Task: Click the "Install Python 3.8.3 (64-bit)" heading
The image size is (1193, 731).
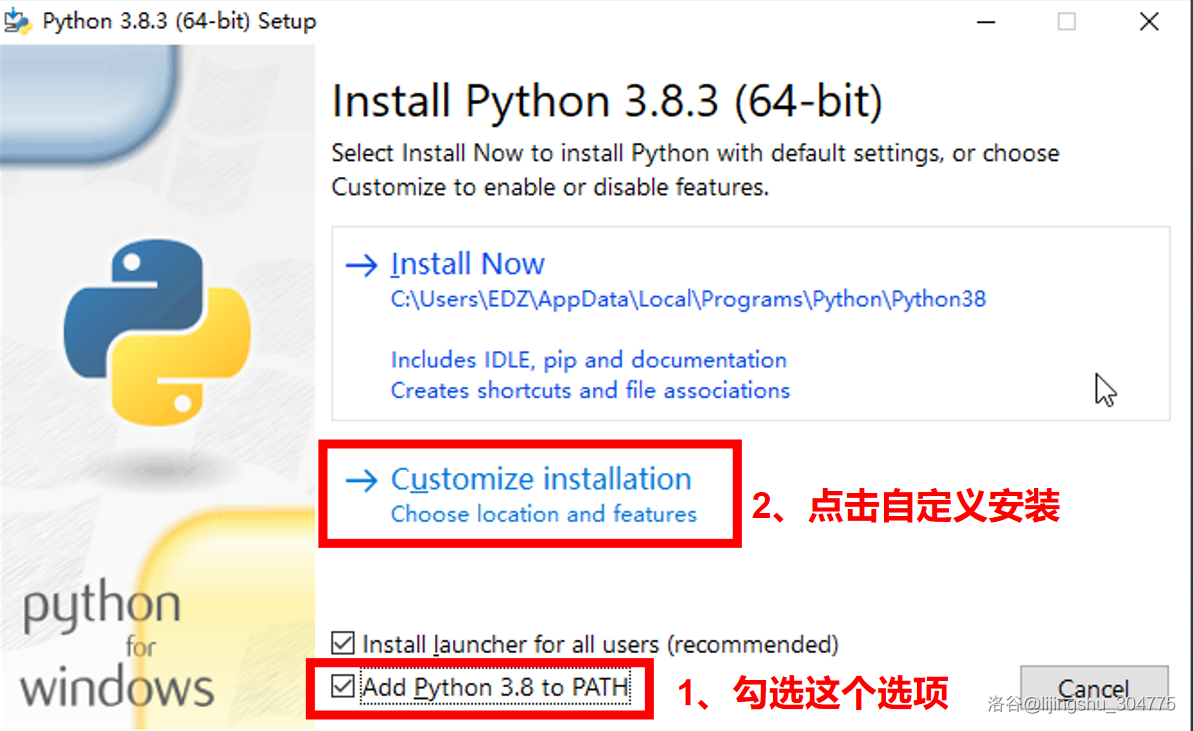Action: (607, 102)
